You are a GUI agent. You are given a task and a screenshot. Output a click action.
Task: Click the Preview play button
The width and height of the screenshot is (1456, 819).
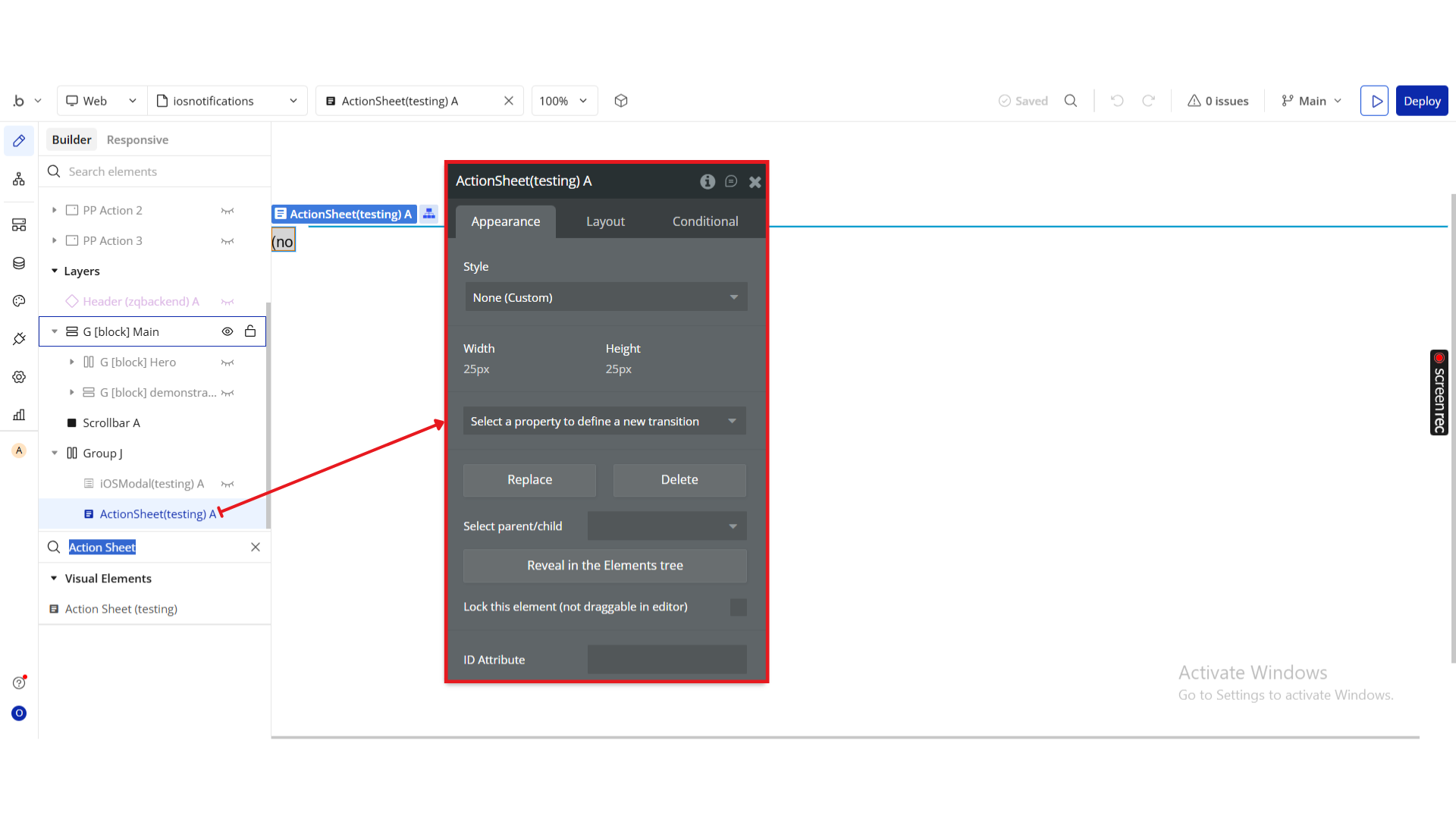point(1374,101)
